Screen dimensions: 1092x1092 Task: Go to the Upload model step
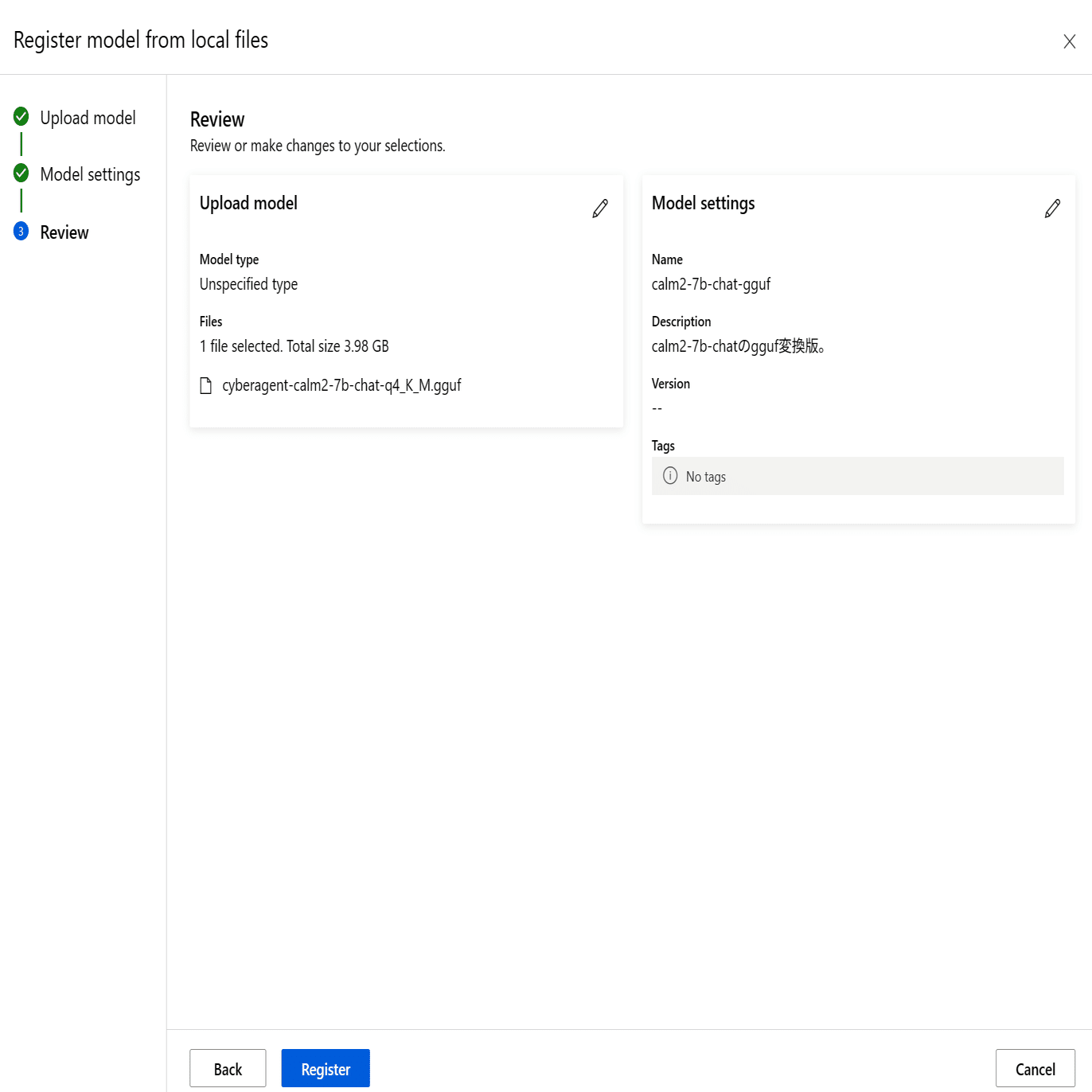point(88,118)
